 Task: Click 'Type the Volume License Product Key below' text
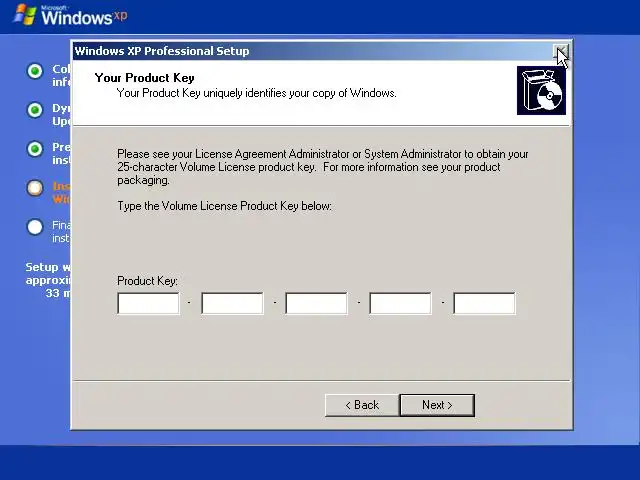pyautogui.click(x=224, y=206)
